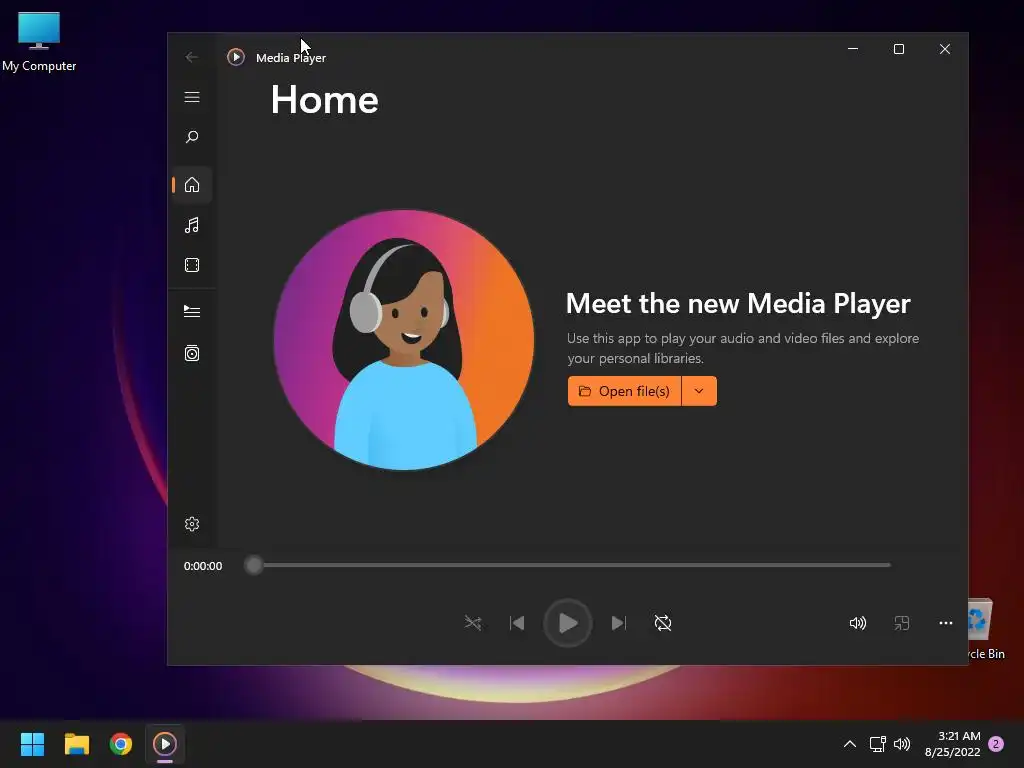Open Media Player settings gear
Viewport: 1024px width, 768px height.
[x=191, y=524]
